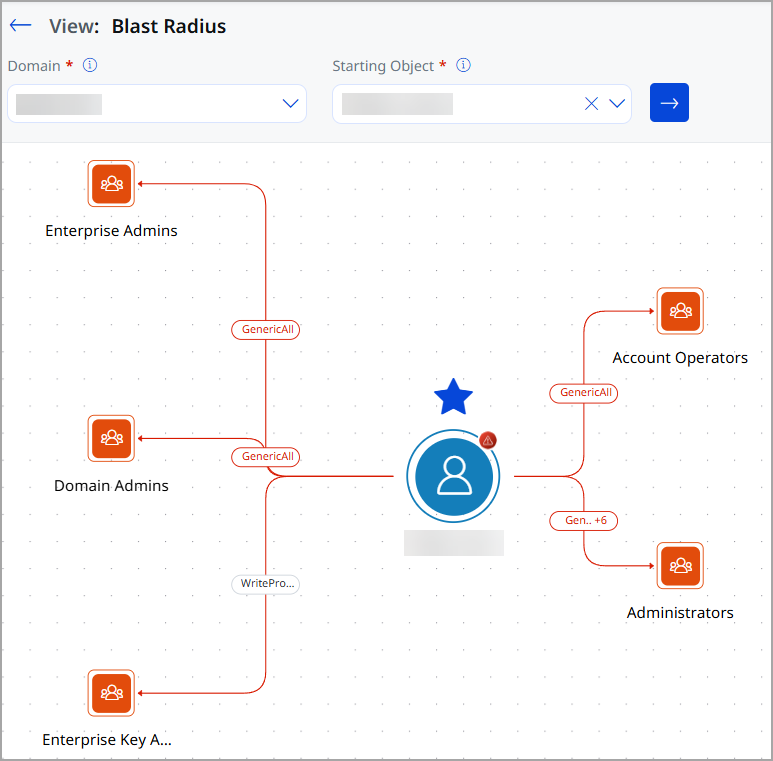Screen dimensions: 773x761
Task: Expand the Gen.. +6 edge label
Action: [584, 520]
